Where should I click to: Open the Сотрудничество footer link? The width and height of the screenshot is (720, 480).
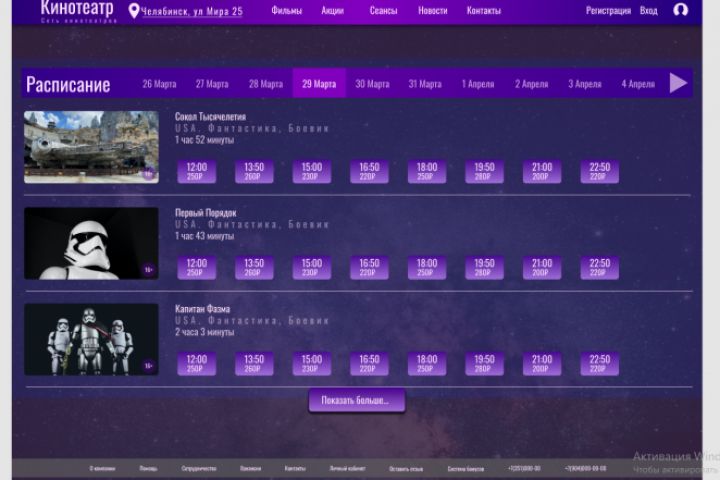pos(198,469)
